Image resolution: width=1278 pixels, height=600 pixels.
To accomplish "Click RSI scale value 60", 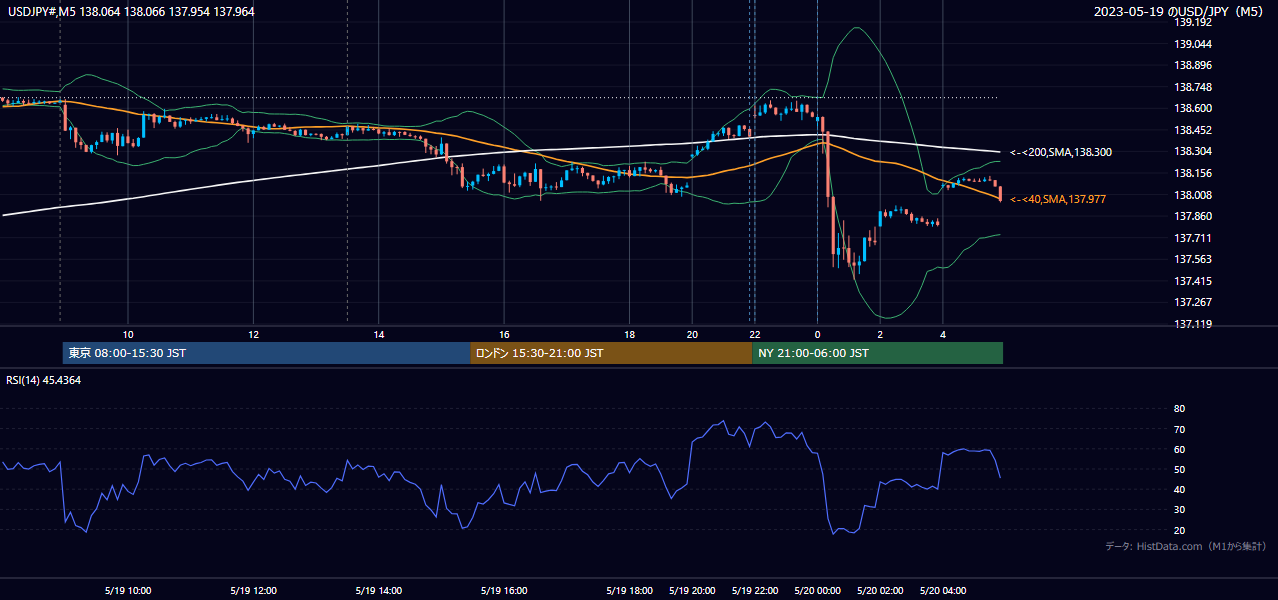I will pyautogui.click(x=1179, y=449).
